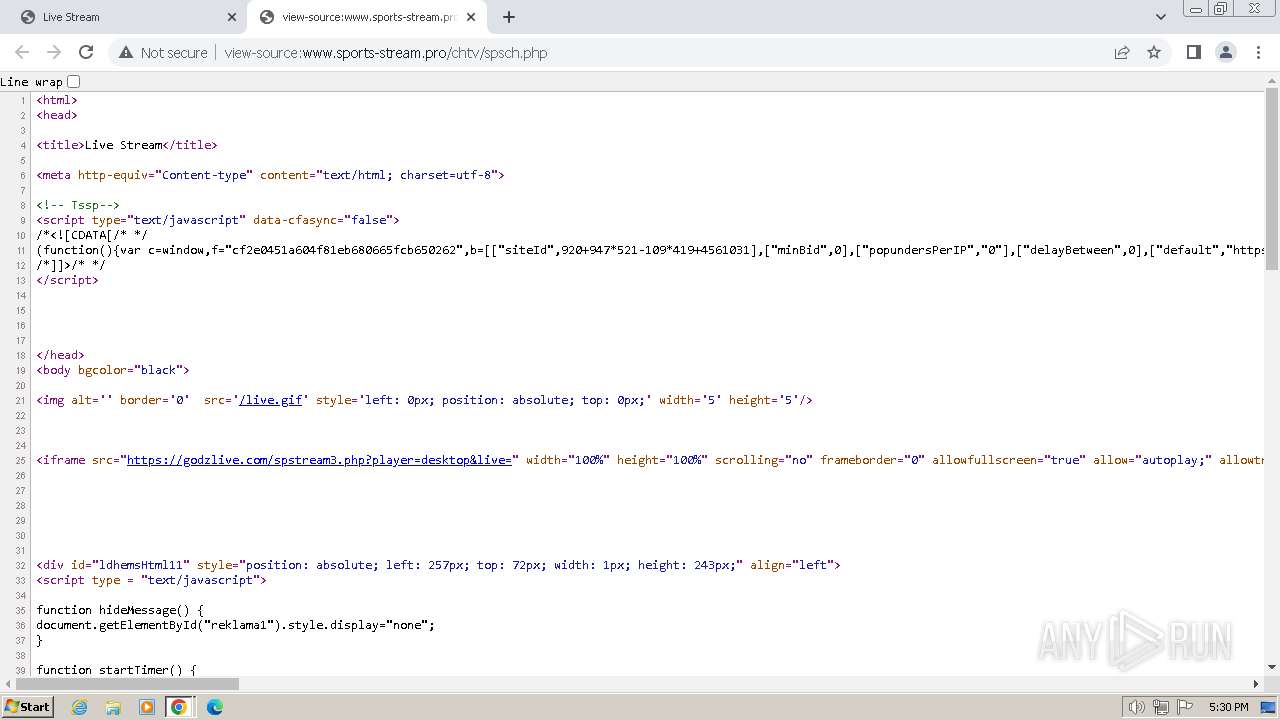Open Chrome three-dot menu

click(x=1257, y=52)
